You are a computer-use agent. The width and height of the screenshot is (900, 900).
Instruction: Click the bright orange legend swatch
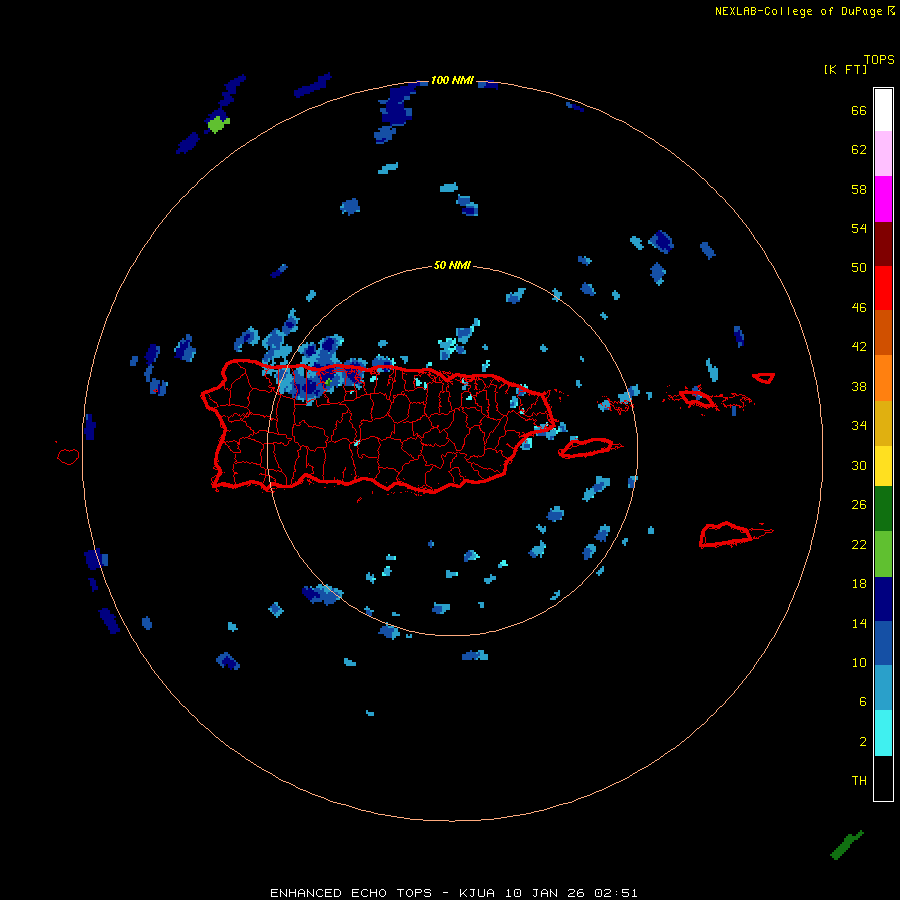pos(883,378)
